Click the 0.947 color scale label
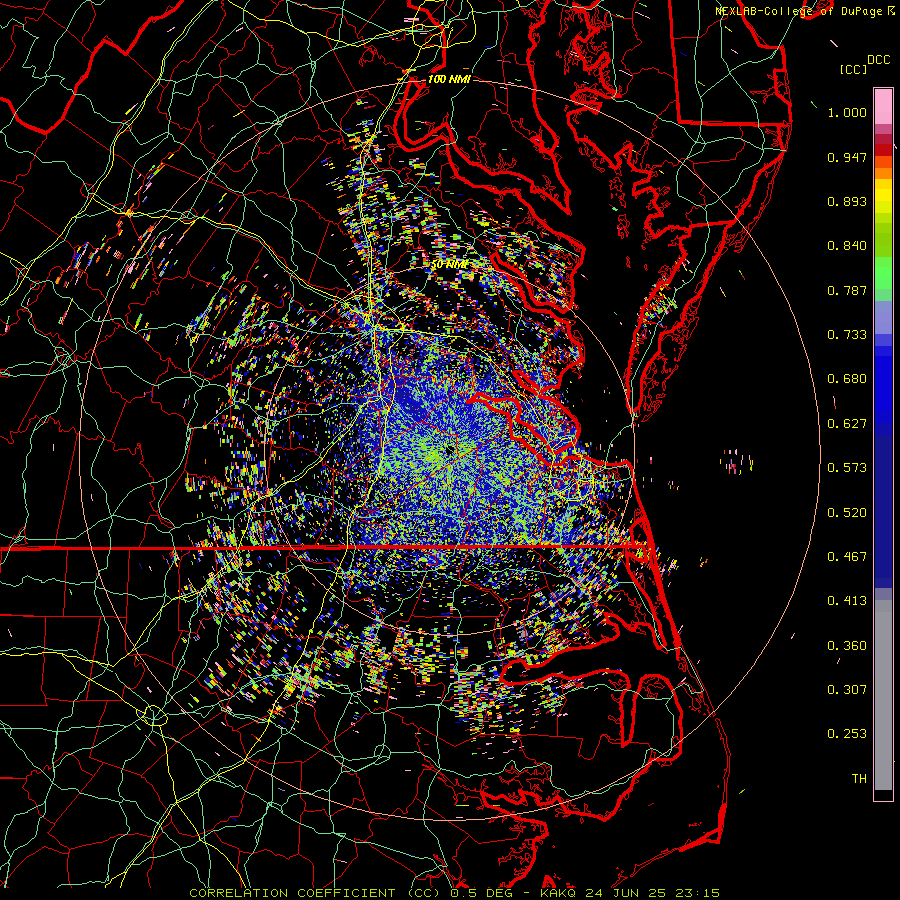 pos(847,157)
